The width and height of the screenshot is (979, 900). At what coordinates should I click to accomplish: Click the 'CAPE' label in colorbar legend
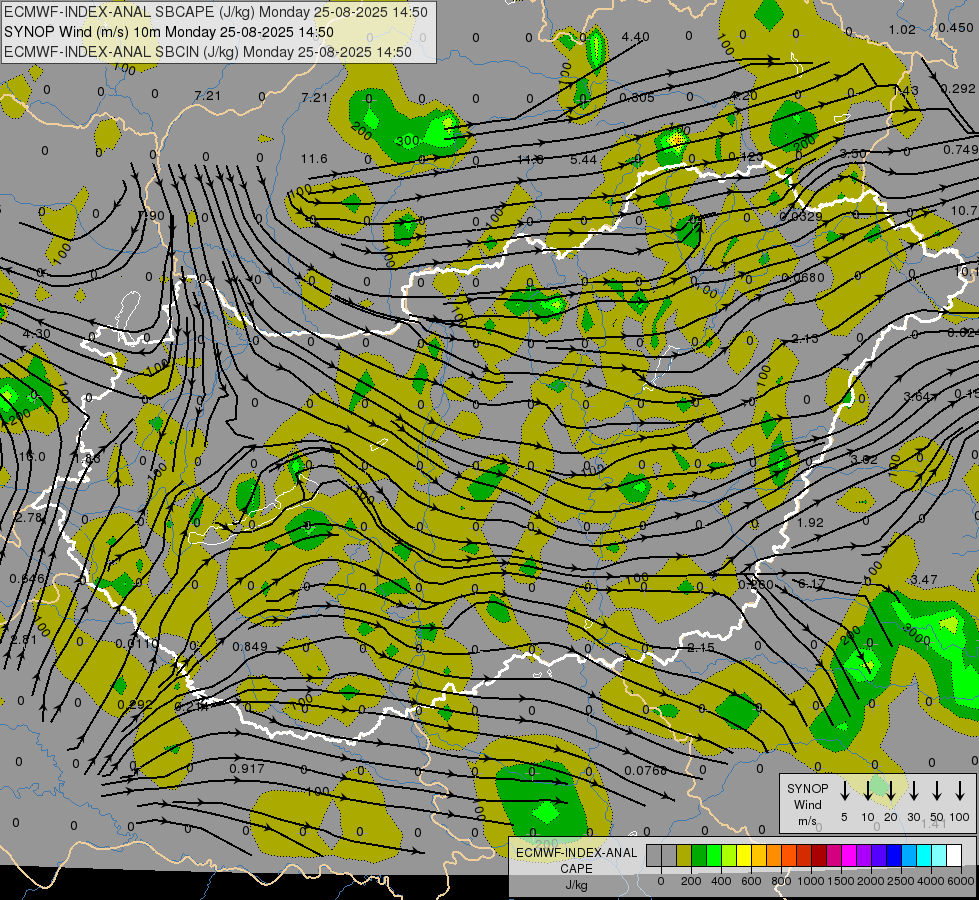[576, 869]
